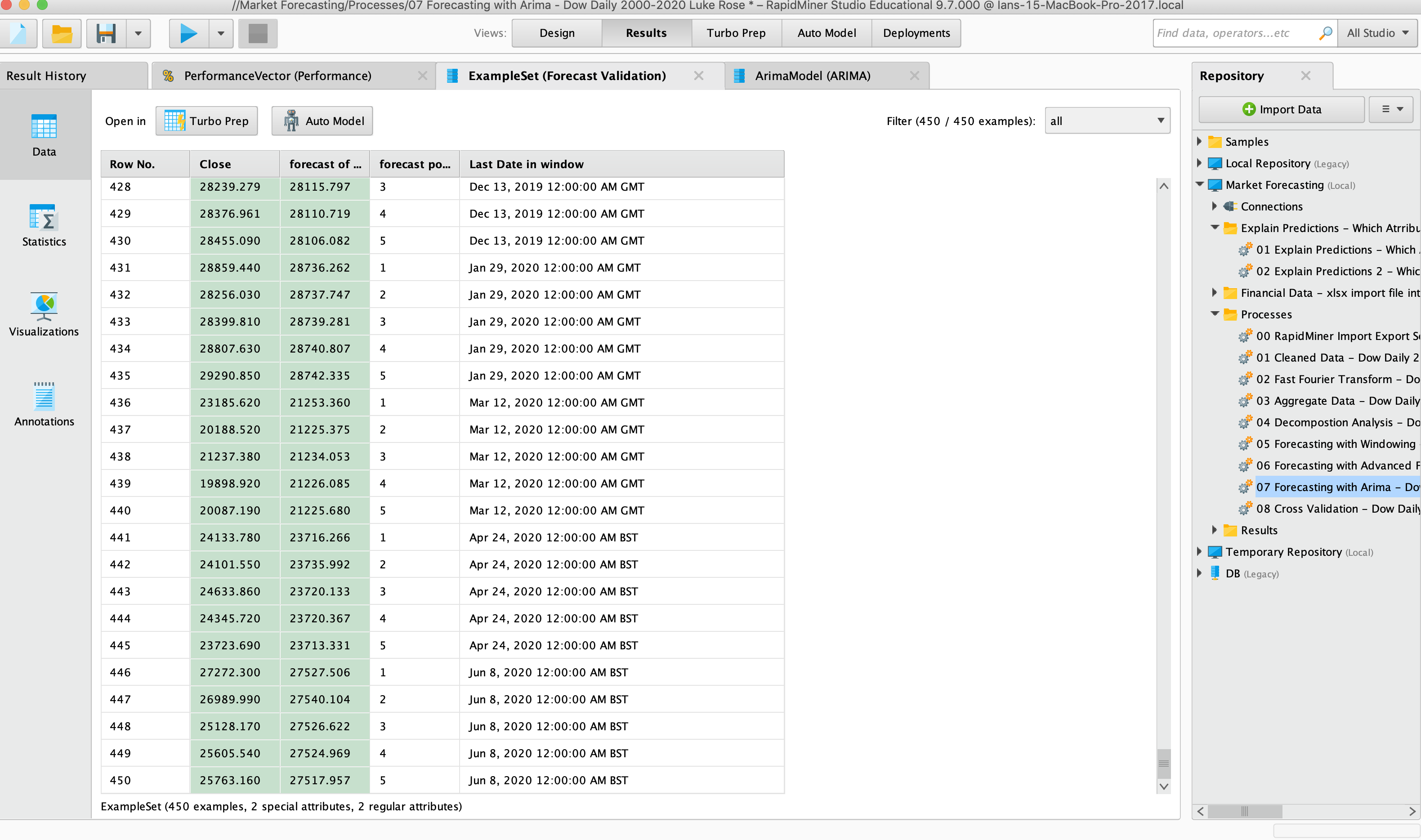Sort by Last Date in window column
The width and height of the screenshot is (1421, 840).
pos(622,164)
